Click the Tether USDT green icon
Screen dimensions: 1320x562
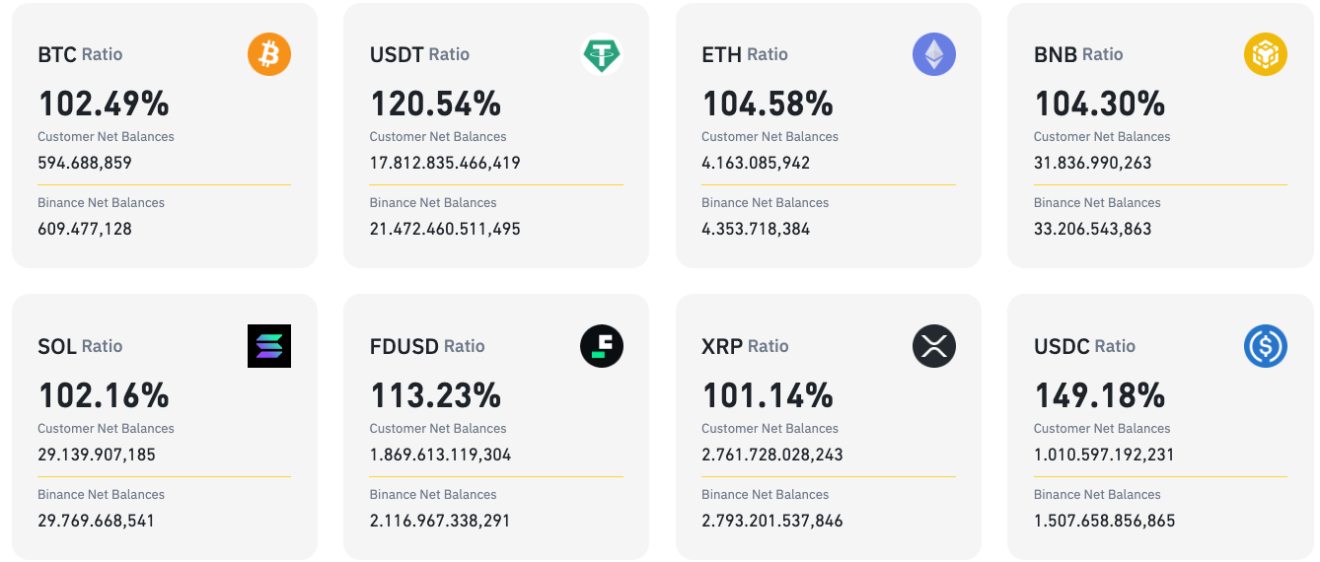601,54
